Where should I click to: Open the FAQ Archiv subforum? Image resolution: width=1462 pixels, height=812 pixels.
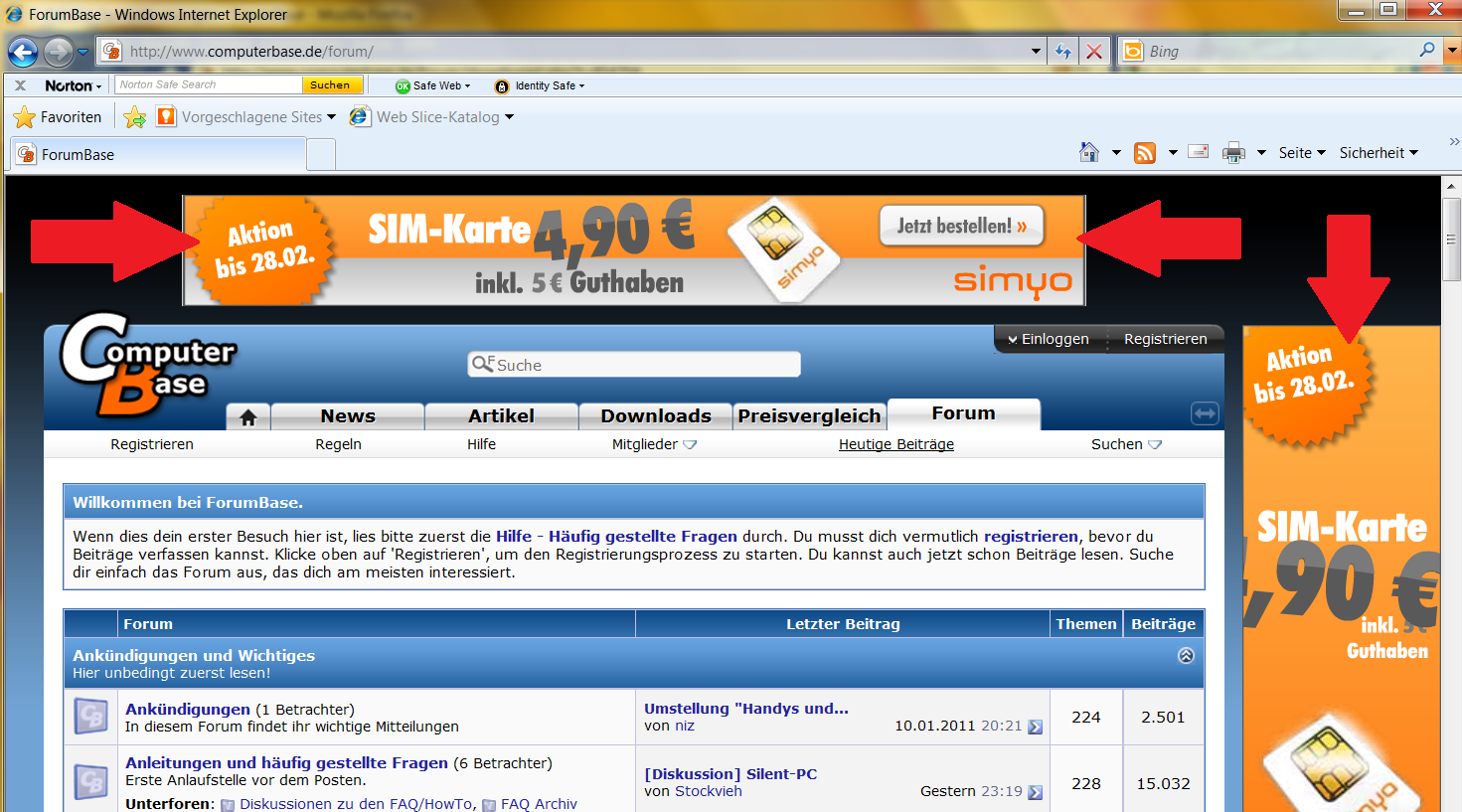539,804
